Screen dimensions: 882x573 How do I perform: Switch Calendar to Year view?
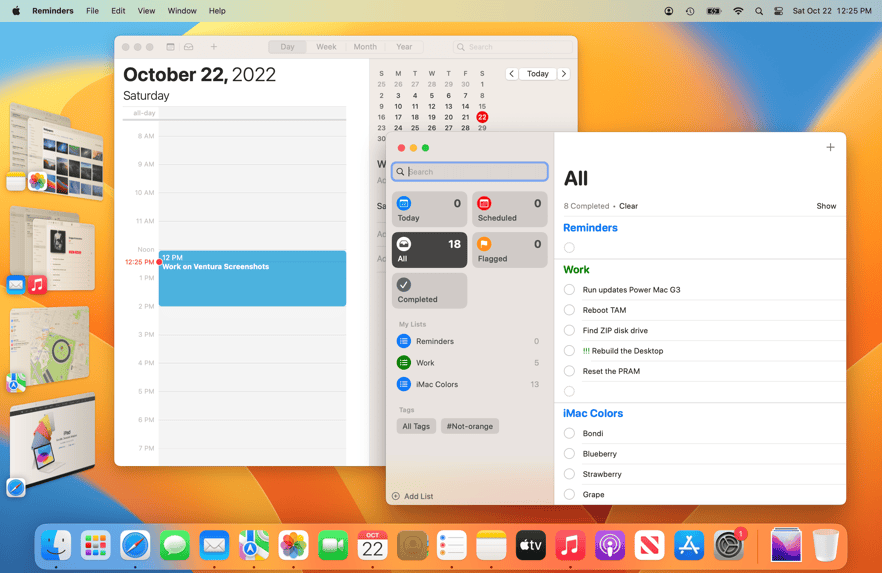click(404, 47)
